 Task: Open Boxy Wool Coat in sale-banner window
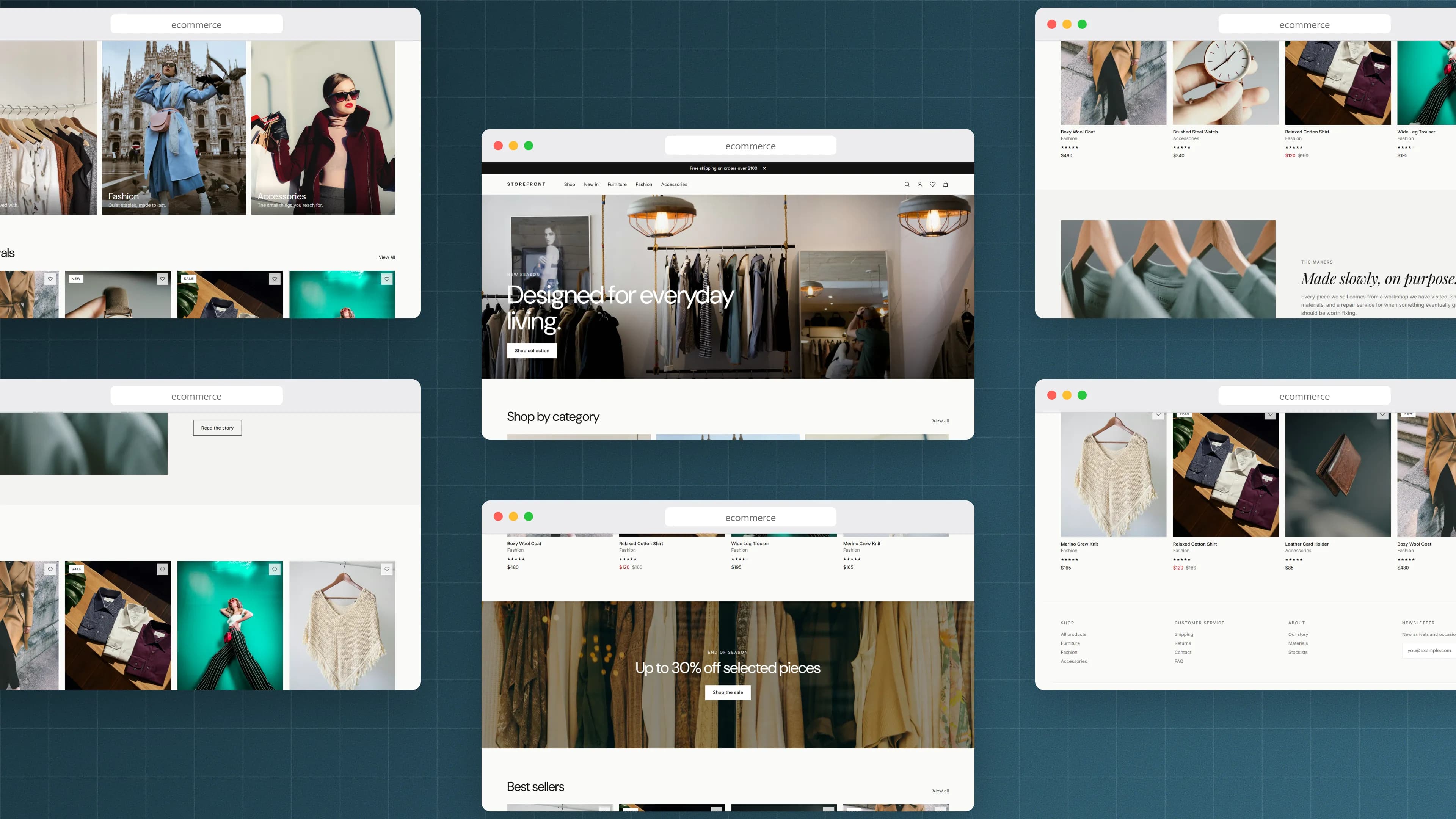(x=524, y=544)
